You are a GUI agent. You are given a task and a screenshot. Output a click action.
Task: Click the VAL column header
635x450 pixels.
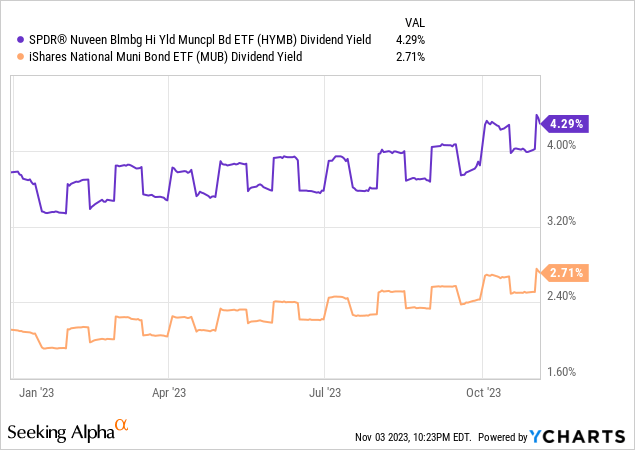point(414,20)
